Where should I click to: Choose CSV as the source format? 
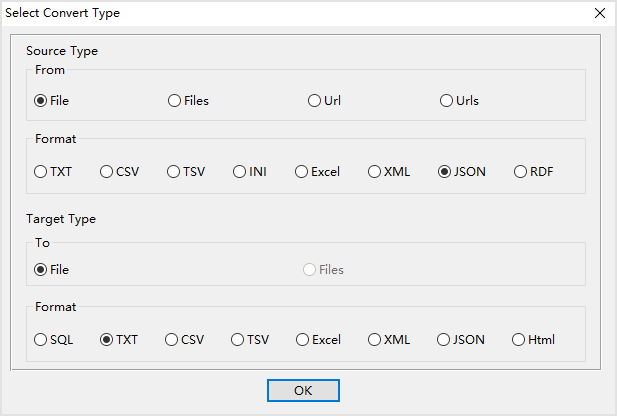pos(107,171)
